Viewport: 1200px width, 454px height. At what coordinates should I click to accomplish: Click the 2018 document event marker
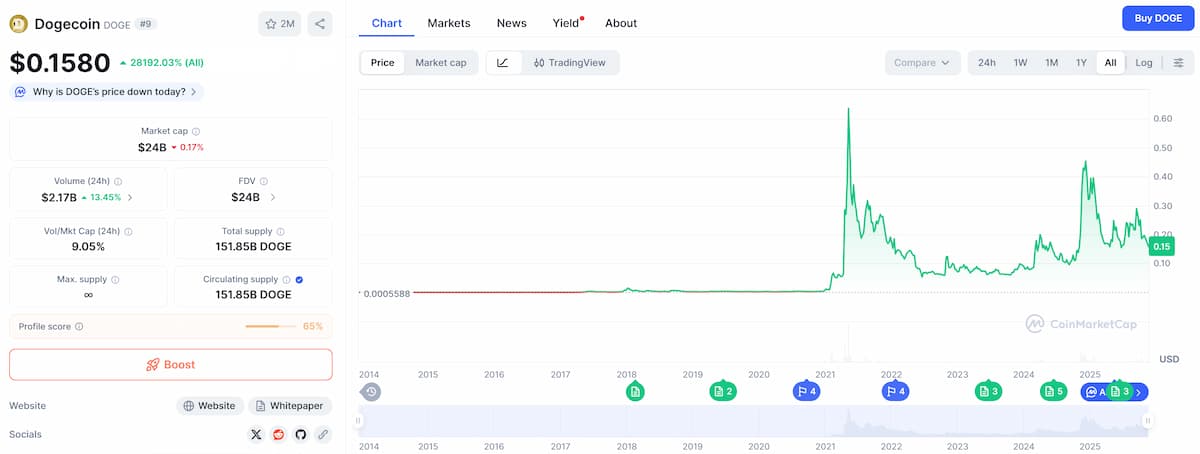(x=635, y=391)
